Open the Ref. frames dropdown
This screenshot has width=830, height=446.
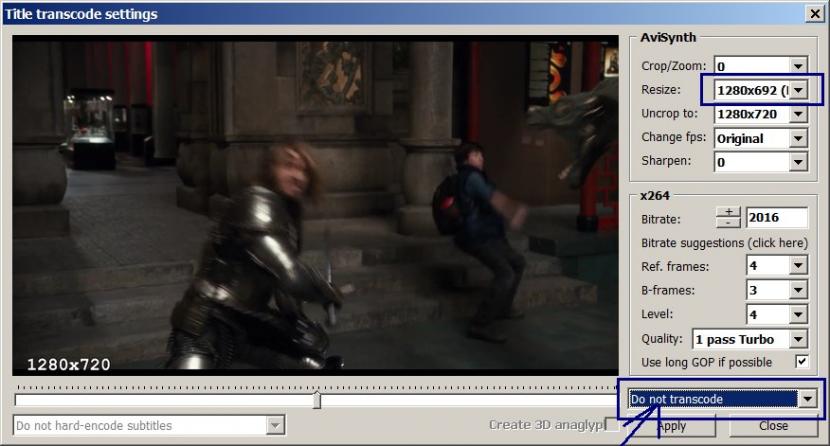798,266
